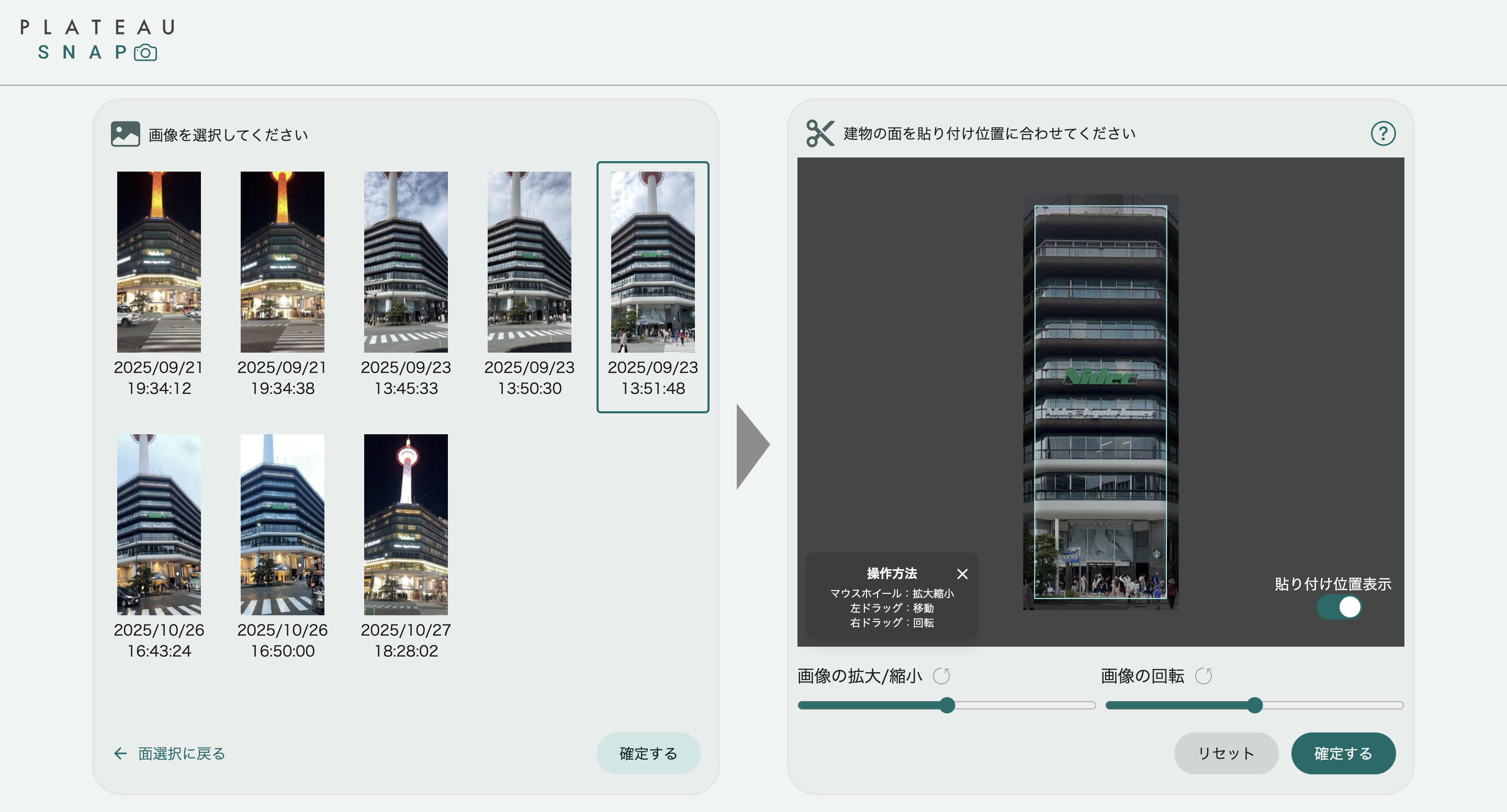Toggle the 貼り付け位置表示 switch
Image resolution: width=1507 pixels, height=812 pixels.
[x=1339, y=607]
